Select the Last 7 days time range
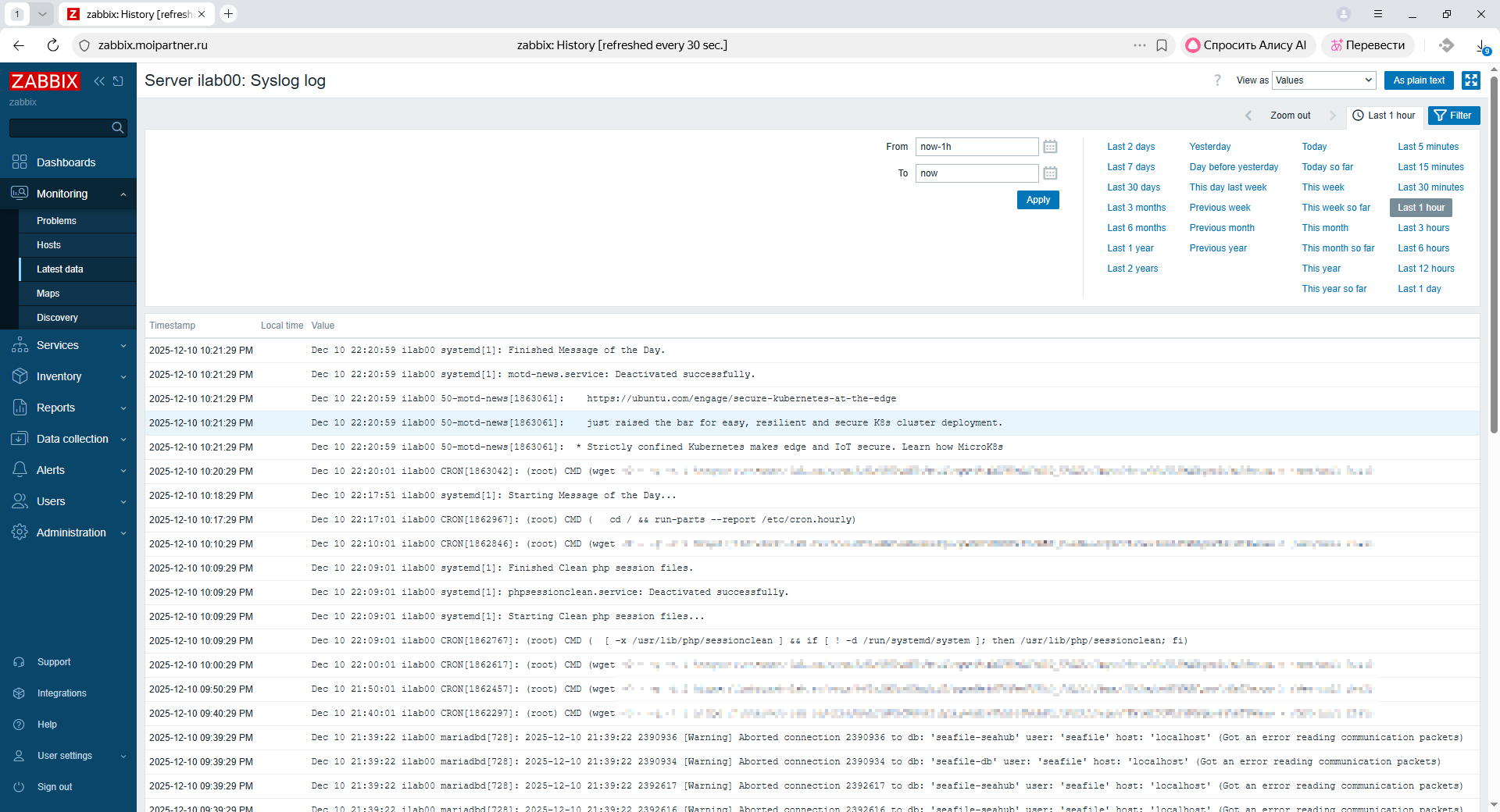Image resolution: width=1500 pixels, height=812 pixels. pyautogui.click(x=1130, y=166)
